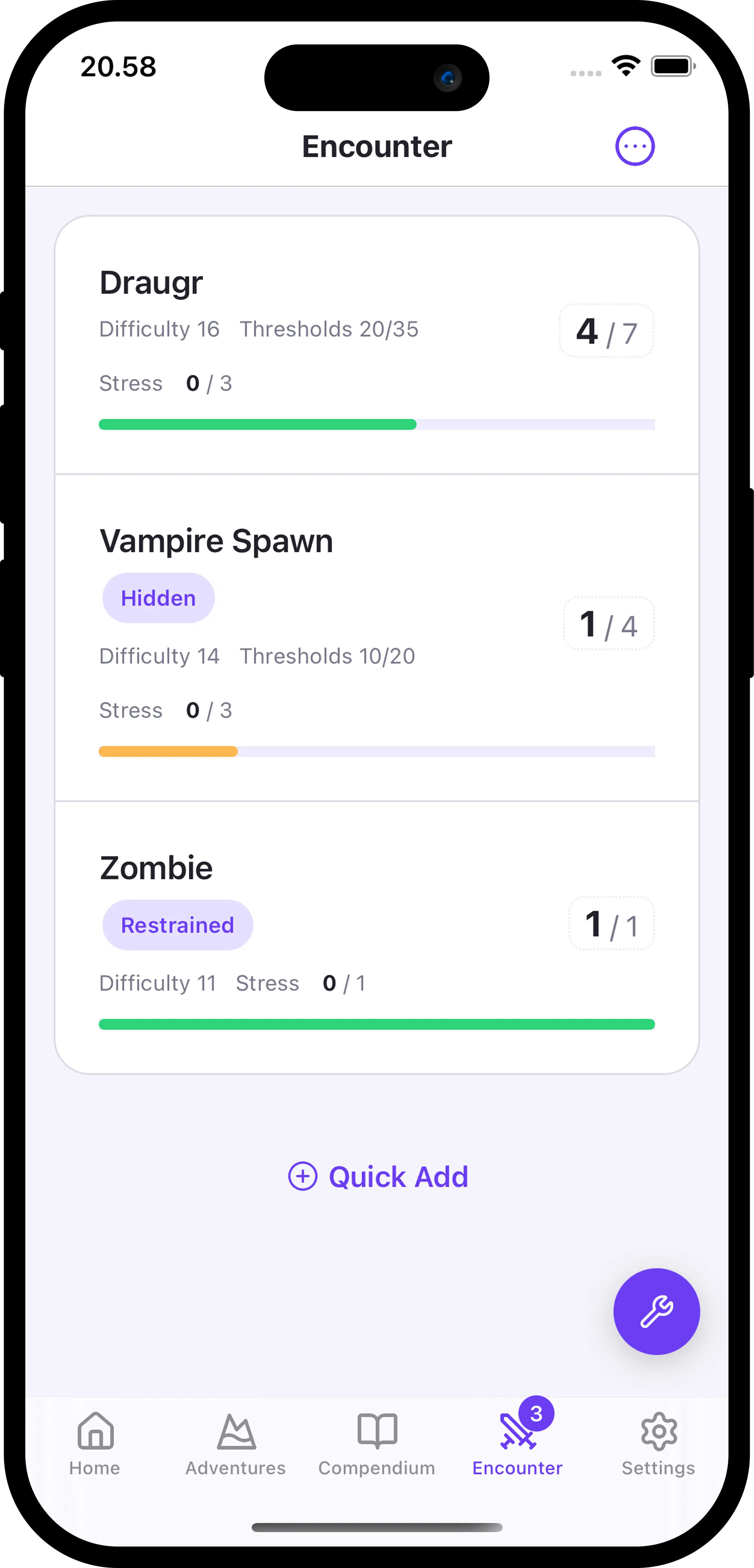Open the Encounter options menu
Image resolution: width=754 pixels, height=1568 pixels.
coord(635,145)
